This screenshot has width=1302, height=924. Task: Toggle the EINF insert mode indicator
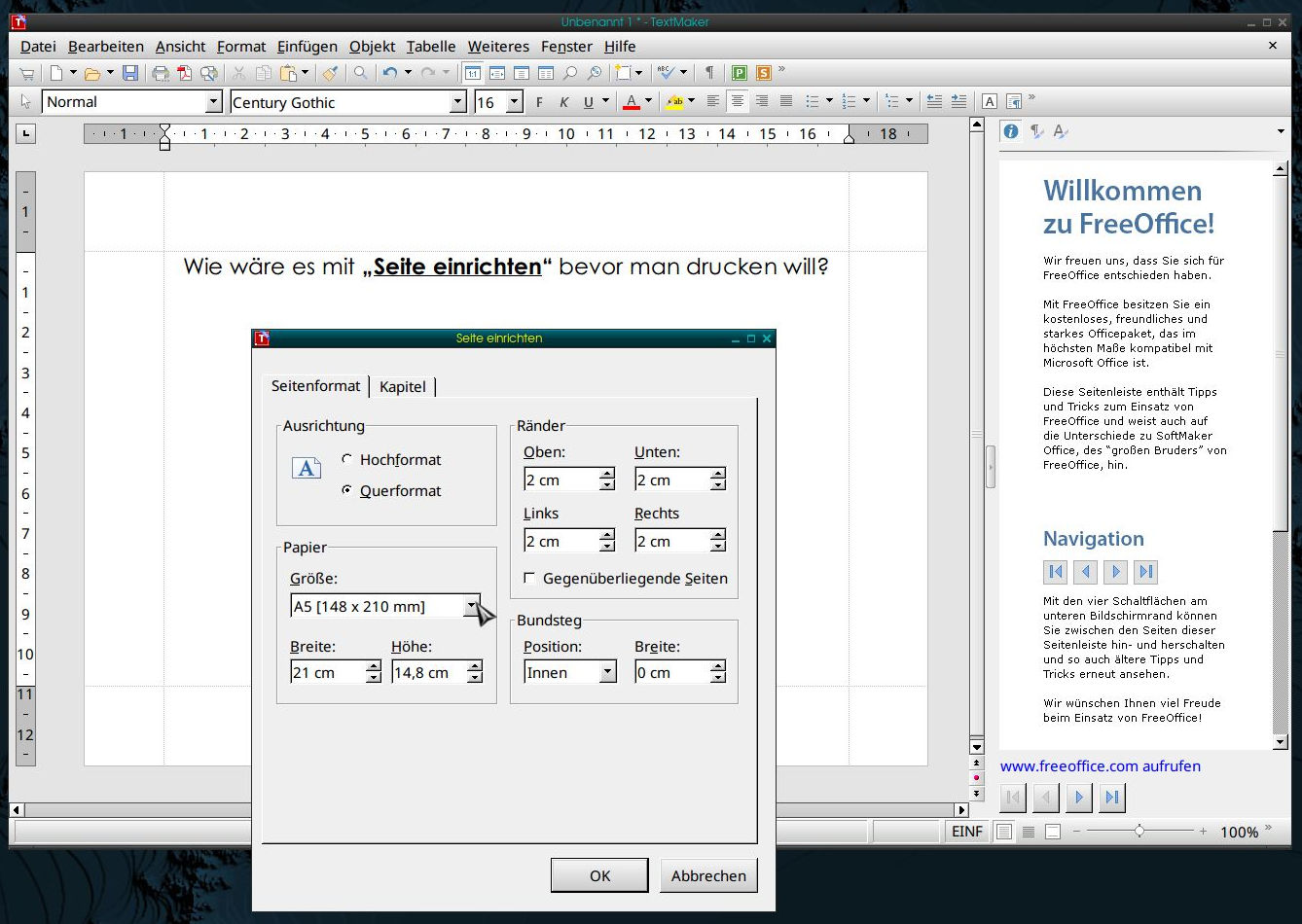[967, 832]
